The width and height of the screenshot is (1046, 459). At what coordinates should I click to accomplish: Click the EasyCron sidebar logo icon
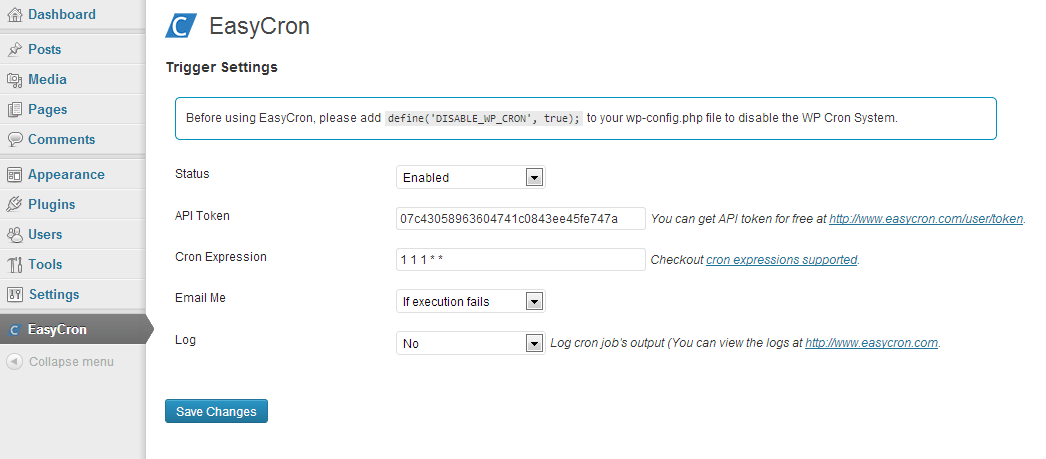(x=14, y=330)
